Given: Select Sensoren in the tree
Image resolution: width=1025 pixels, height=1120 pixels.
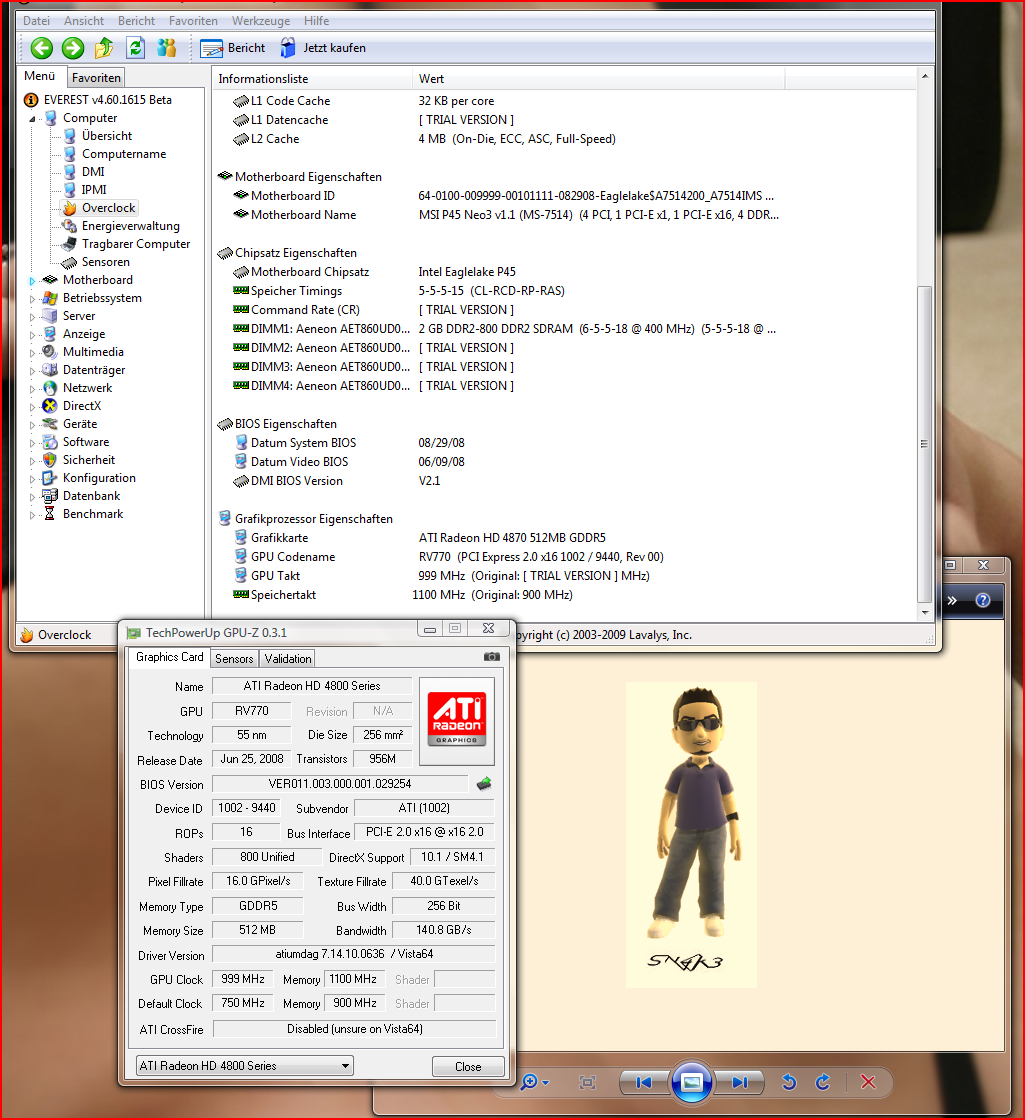Looking at the screenshot, I should [x=106, y=261].
